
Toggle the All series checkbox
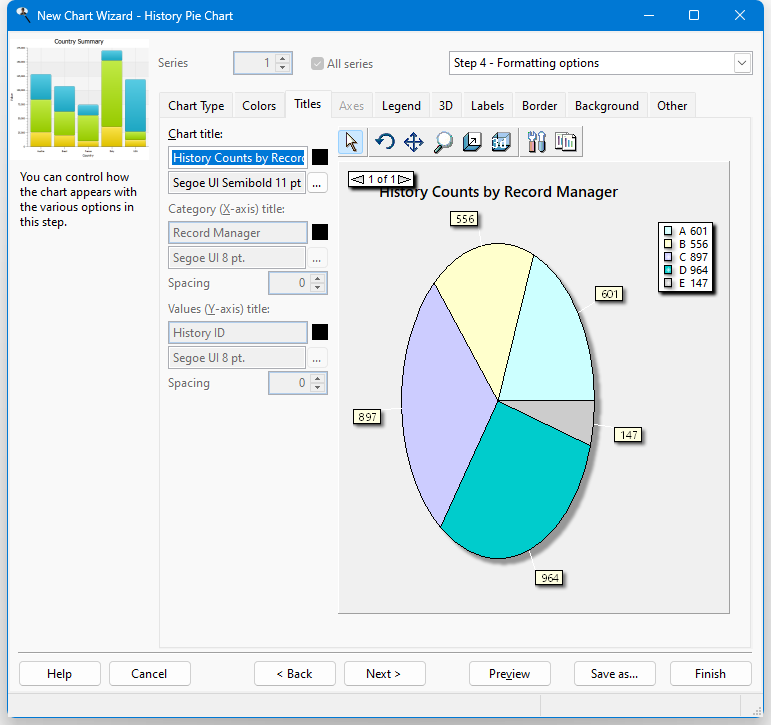point(318,63)
